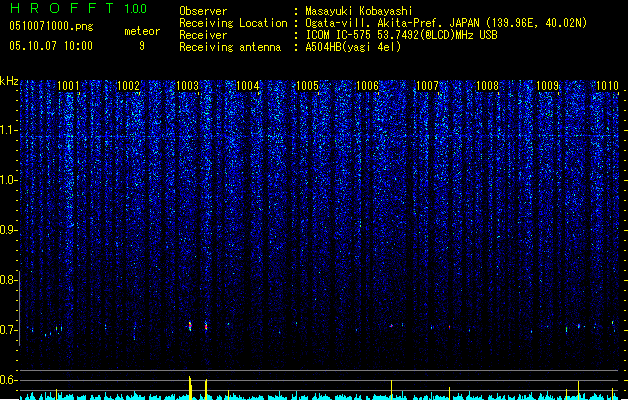Screen dimensions: 629x400
Task: Click the 1003 time marker
Action: pos(188,86)
